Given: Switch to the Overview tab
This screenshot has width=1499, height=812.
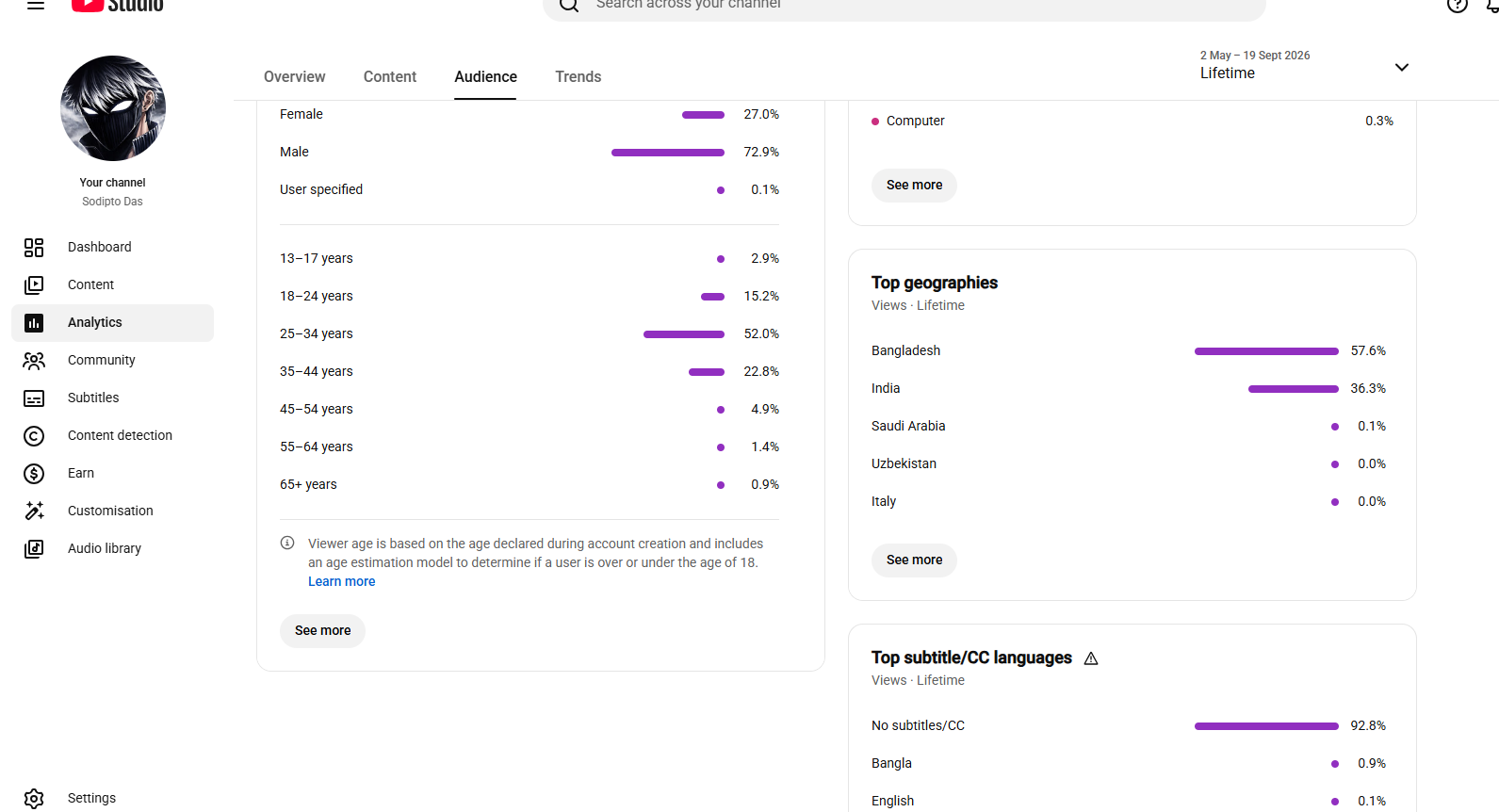Looking at the screenshot, I should coord(295,77).
